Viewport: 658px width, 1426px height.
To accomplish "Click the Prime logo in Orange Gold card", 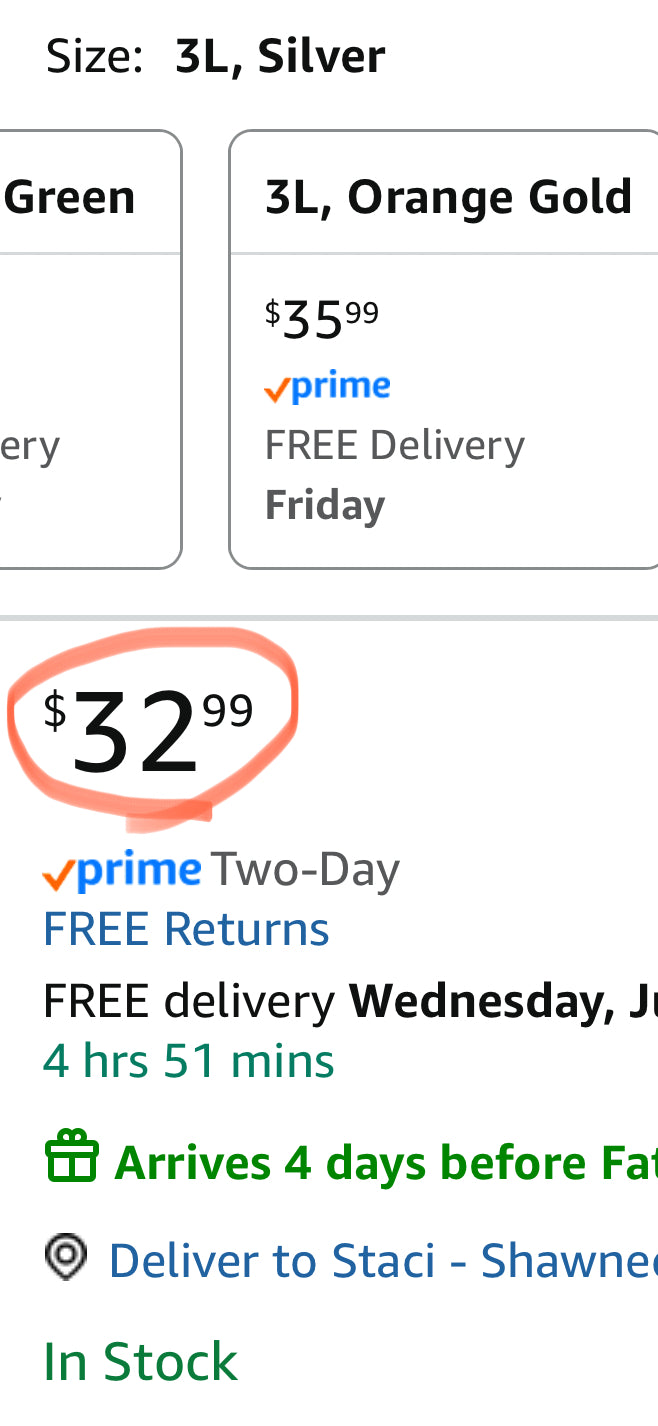I will coord(327,387).
